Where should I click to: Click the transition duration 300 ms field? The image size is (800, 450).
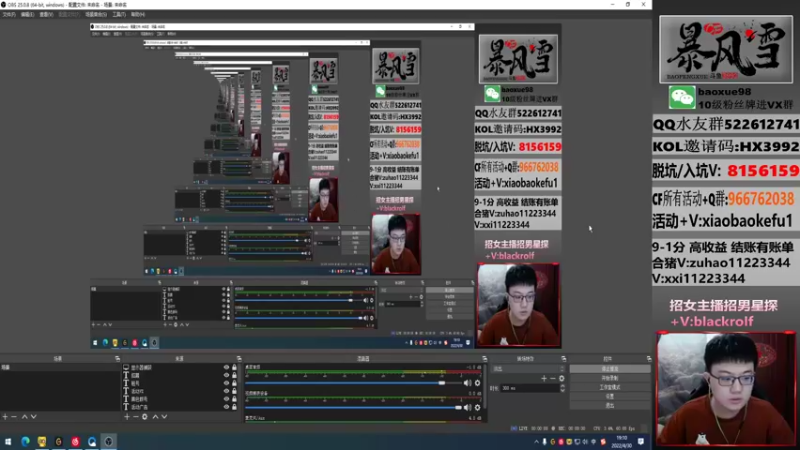[530, 388]
